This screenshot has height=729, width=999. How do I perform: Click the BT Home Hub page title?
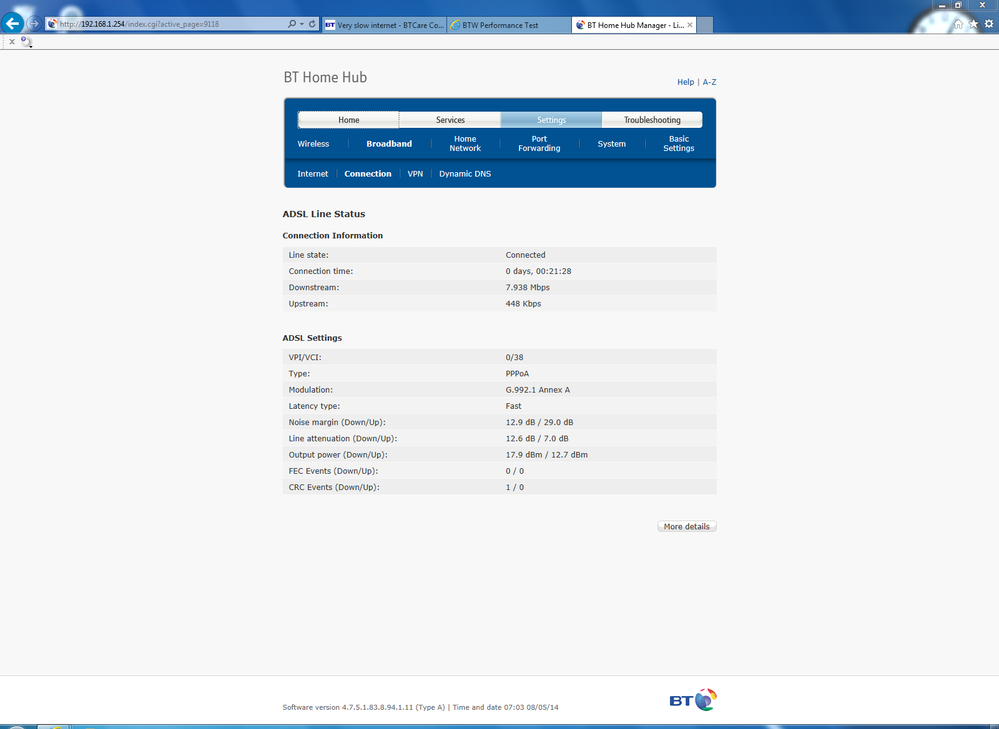tap(325, 78)
